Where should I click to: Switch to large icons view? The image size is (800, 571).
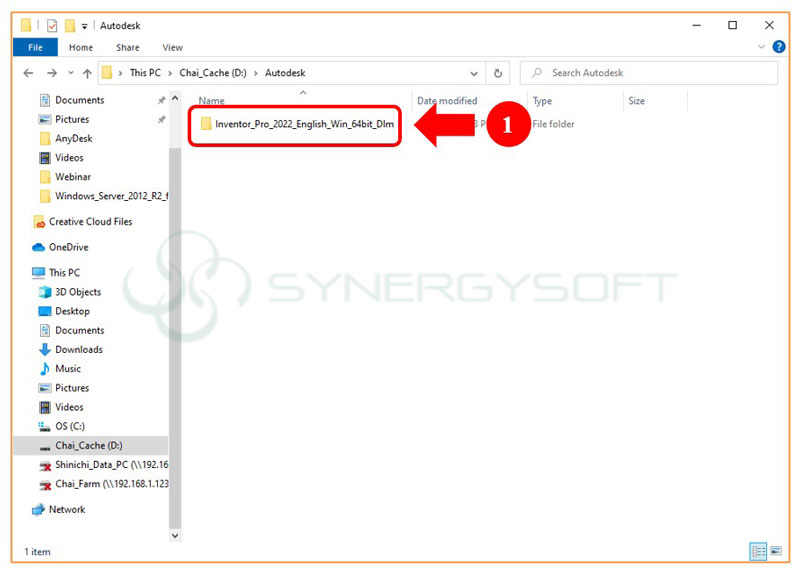pos(774,552)
